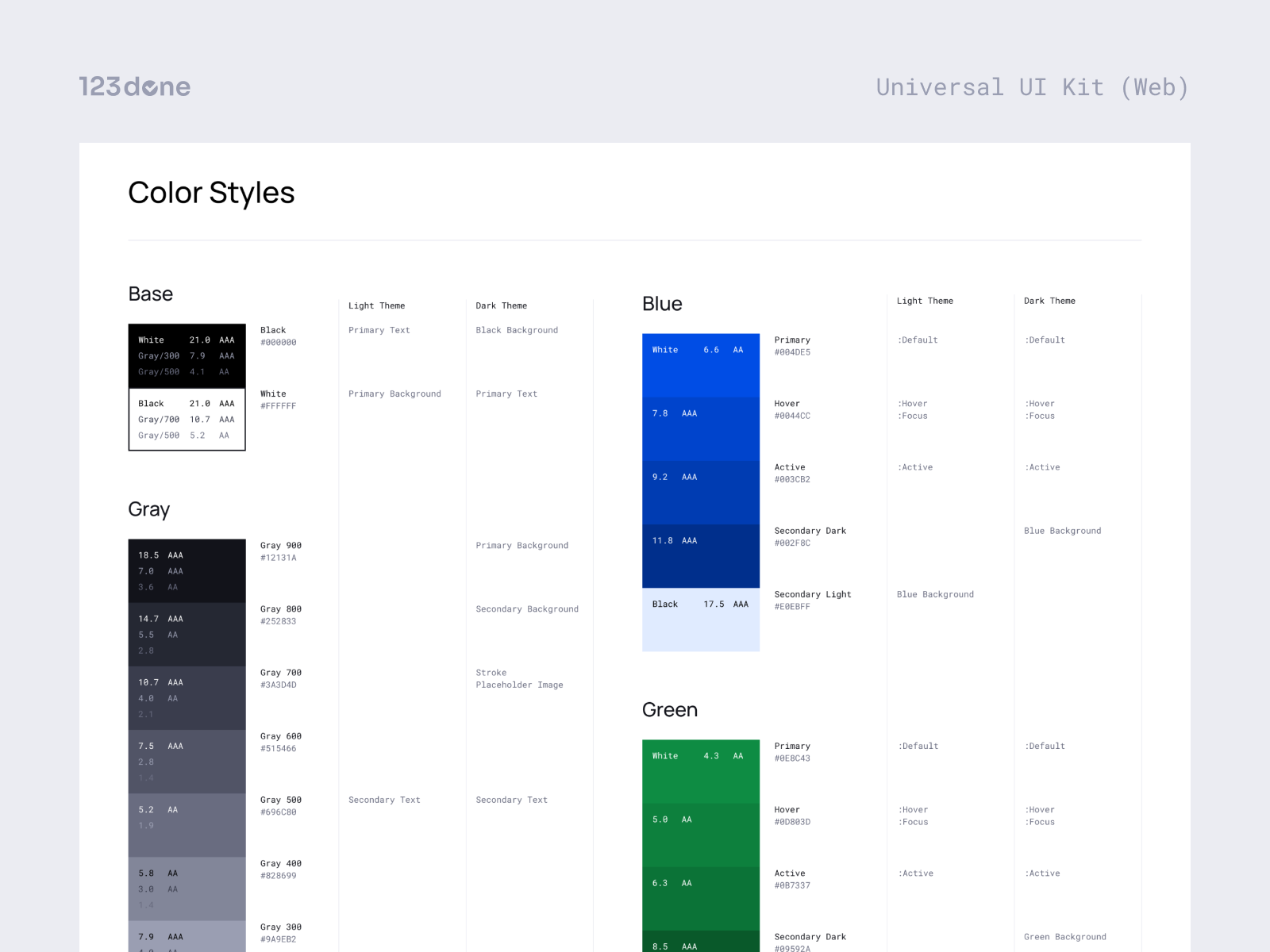Select the Gray 600 swatch
1270x952 pixels.
tap(187, 762)
